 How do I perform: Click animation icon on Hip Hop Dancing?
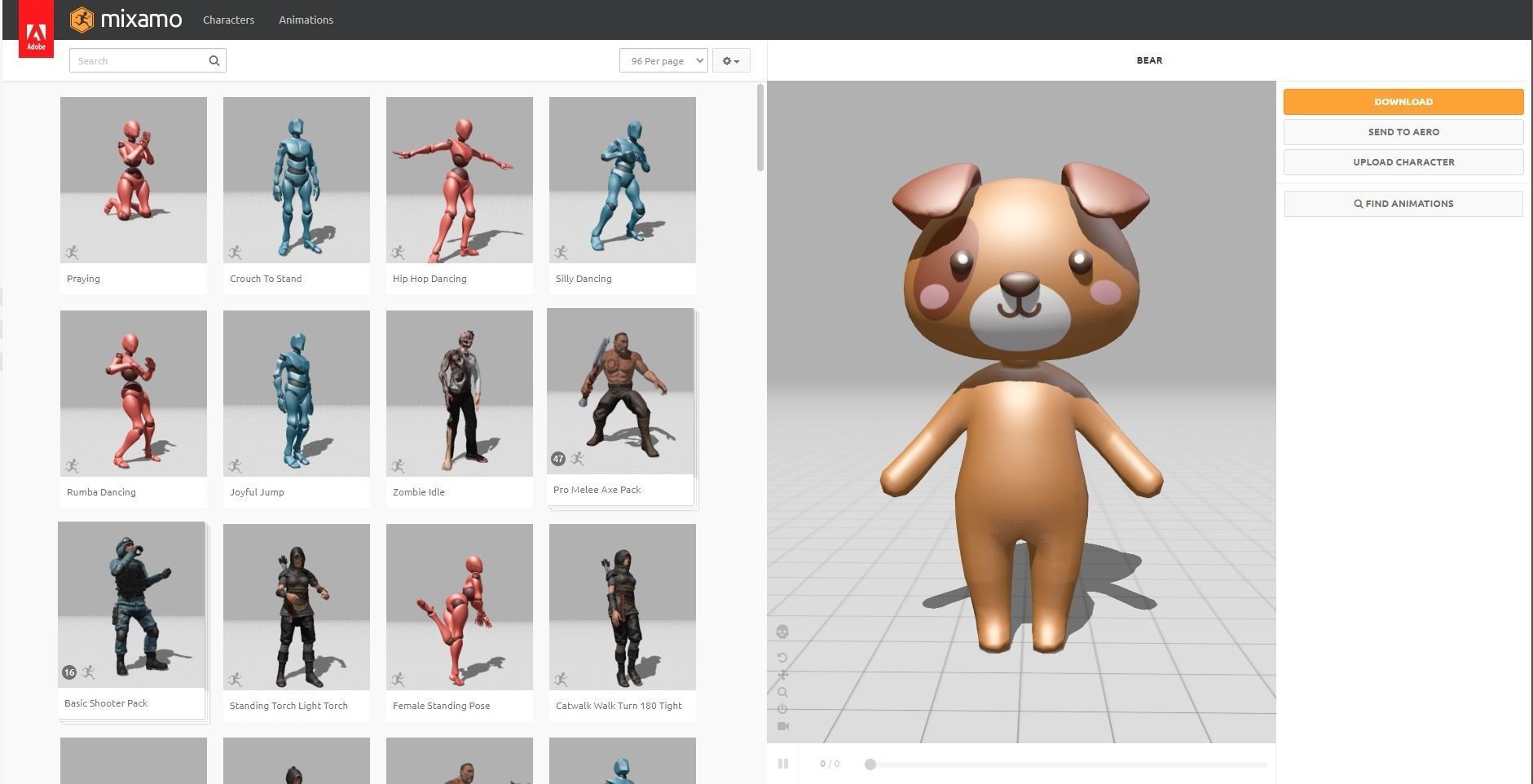coord(399,253)
